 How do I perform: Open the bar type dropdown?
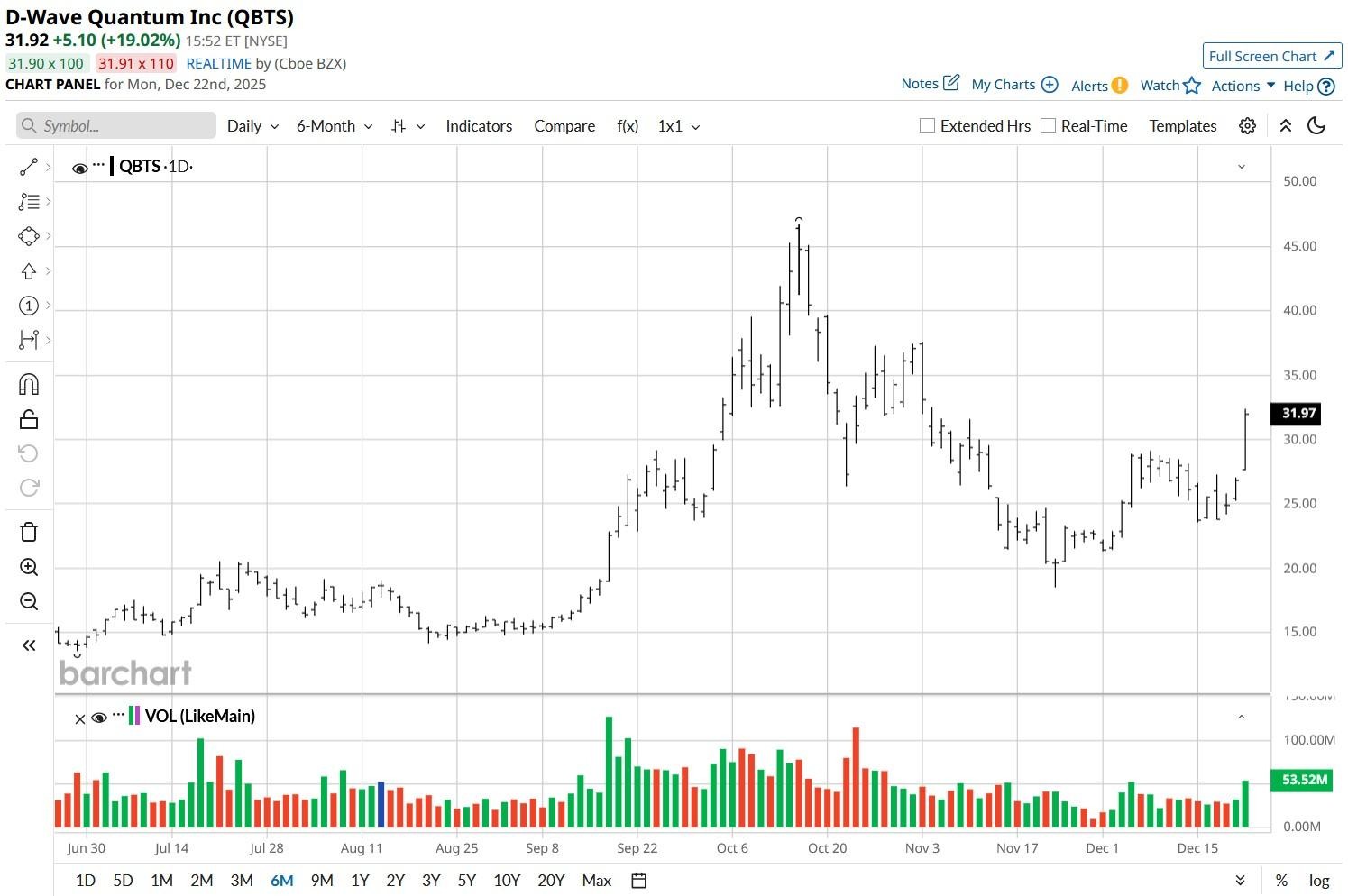[x=408, y=126]
